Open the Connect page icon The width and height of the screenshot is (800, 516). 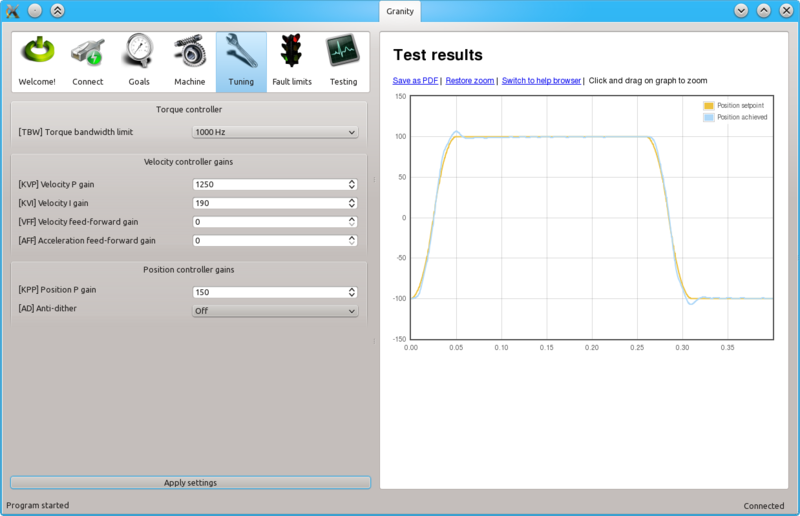click(88, 61)
